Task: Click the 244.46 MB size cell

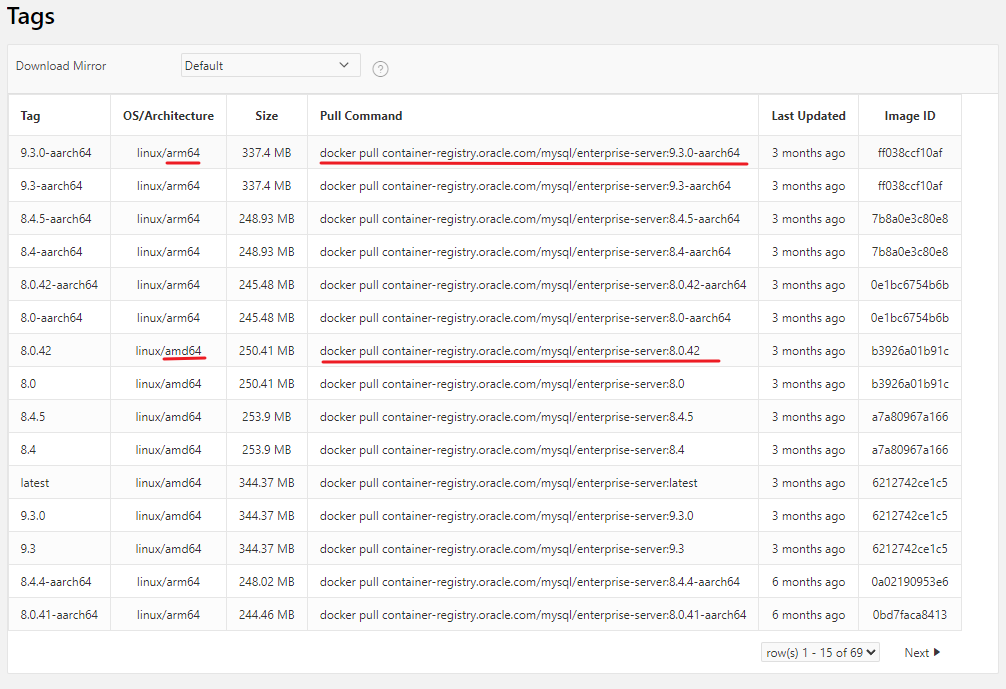Action: [x=266, y=615]
